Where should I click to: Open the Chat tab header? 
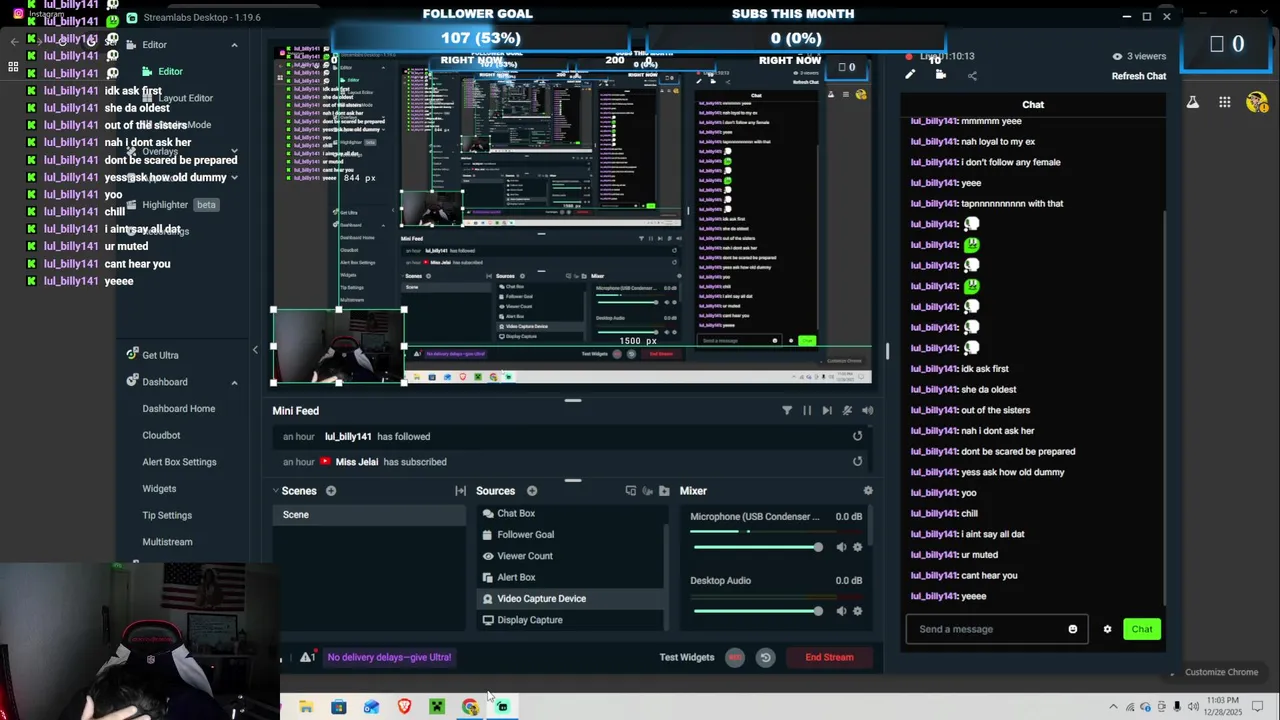click(1033, 104)
